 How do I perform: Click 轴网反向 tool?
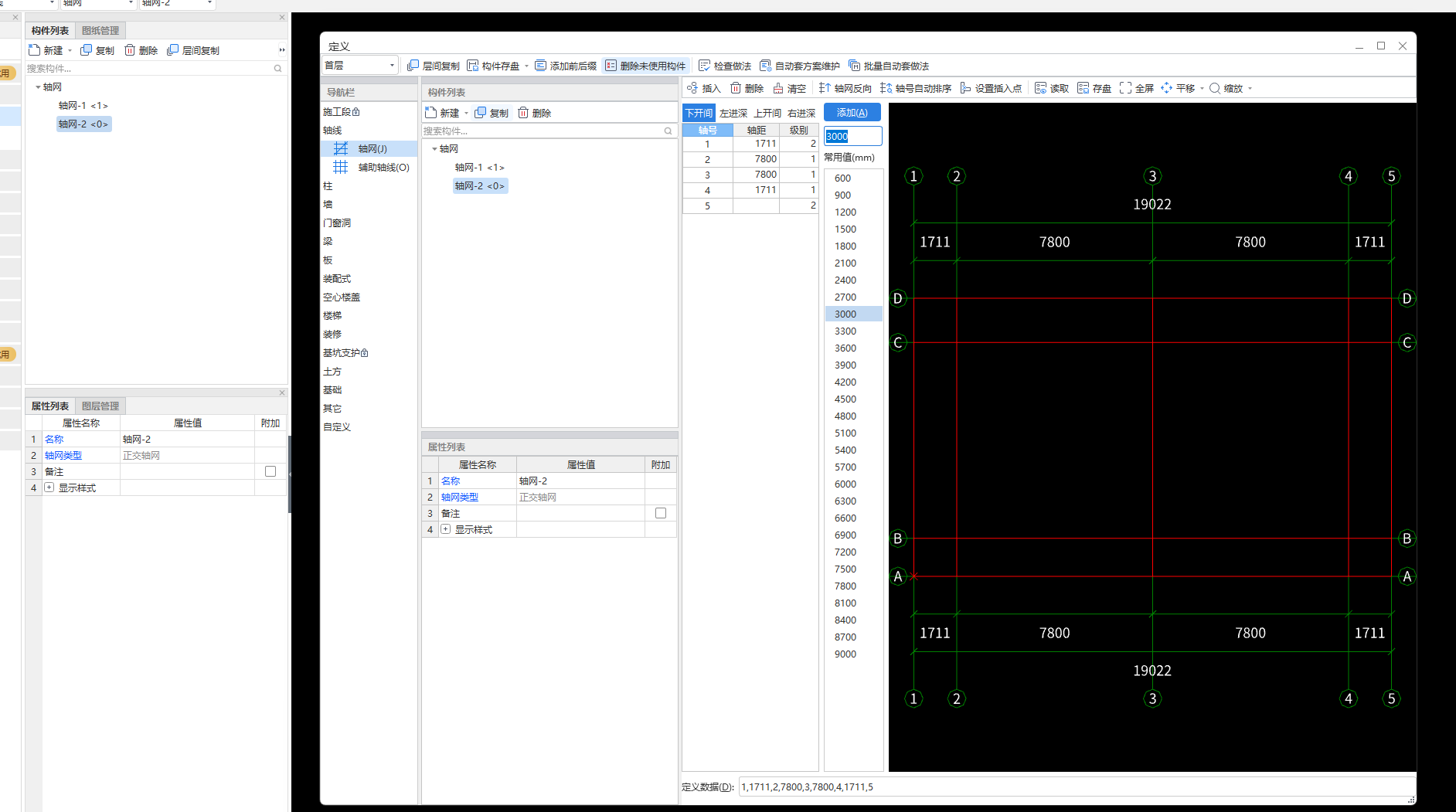pos(845,88)
